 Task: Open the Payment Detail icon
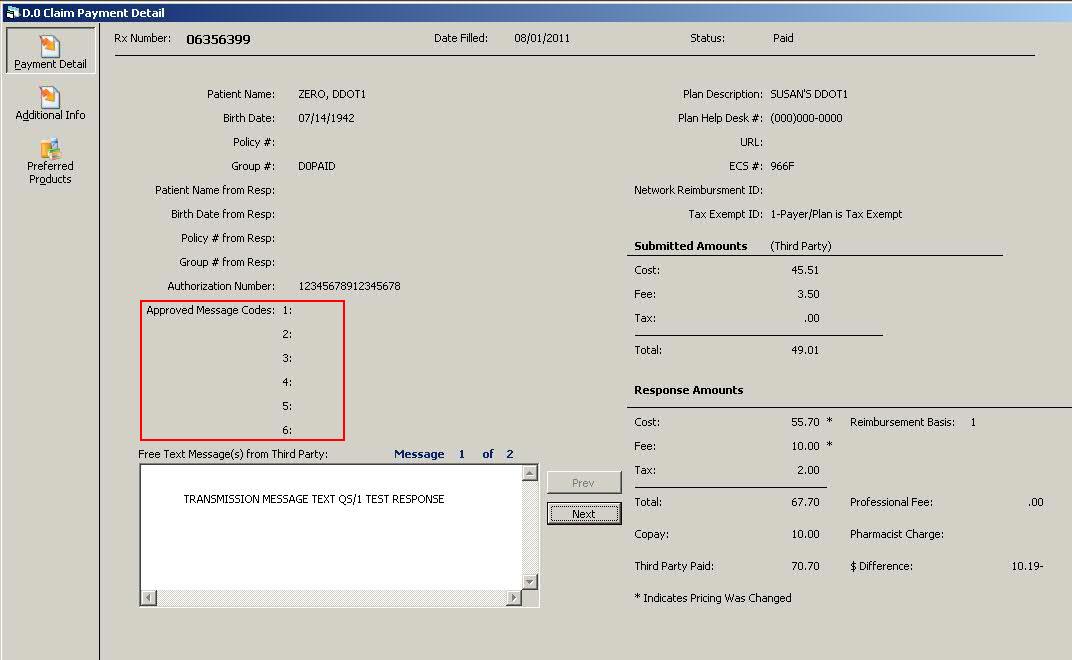[x=50, y=51]
